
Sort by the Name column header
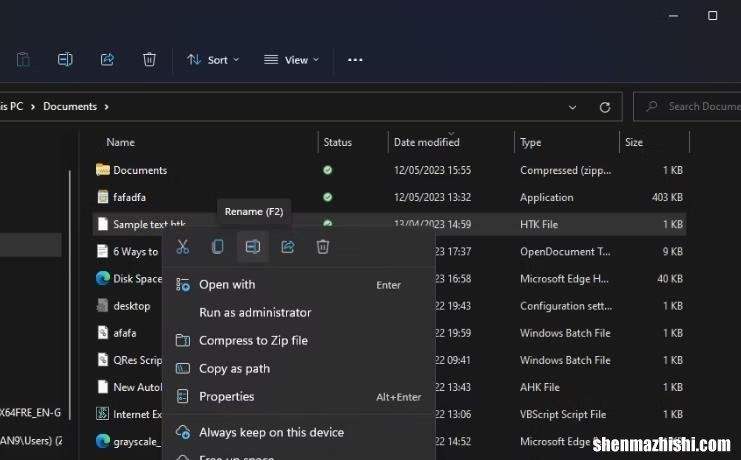(x=121, y=142)
